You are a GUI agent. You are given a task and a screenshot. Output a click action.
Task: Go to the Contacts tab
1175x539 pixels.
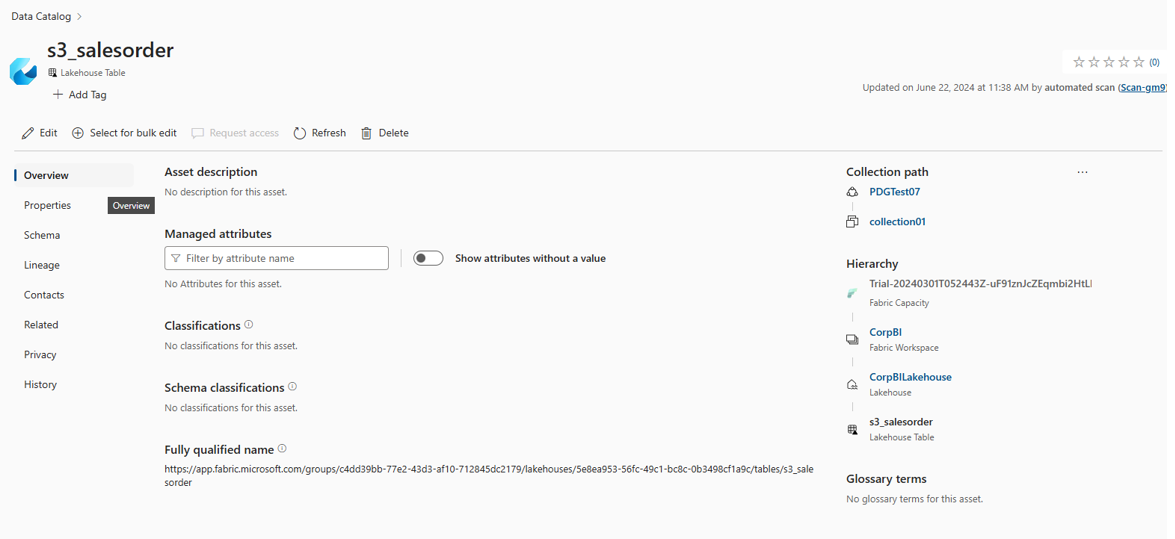click(44, 295)
